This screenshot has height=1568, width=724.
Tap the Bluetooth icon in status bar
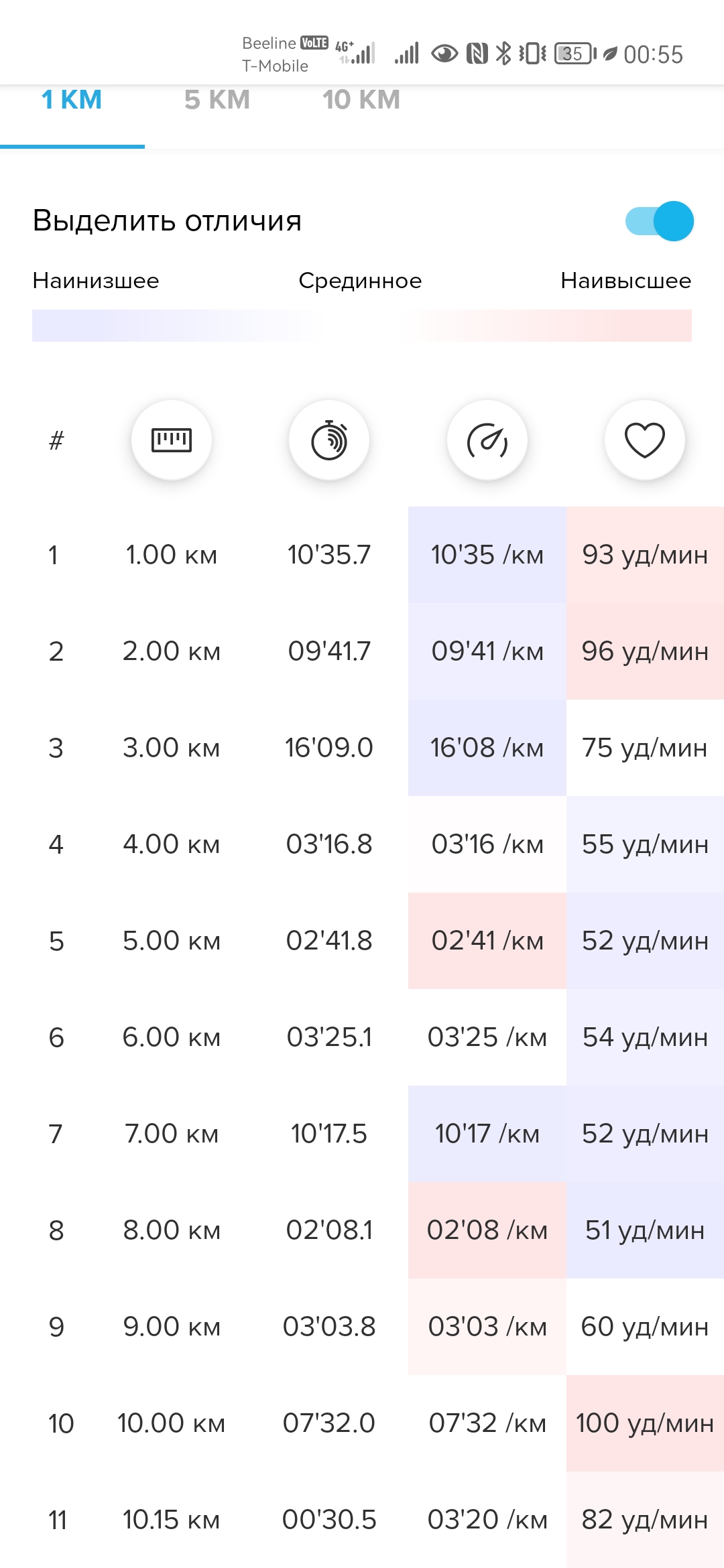503,54
